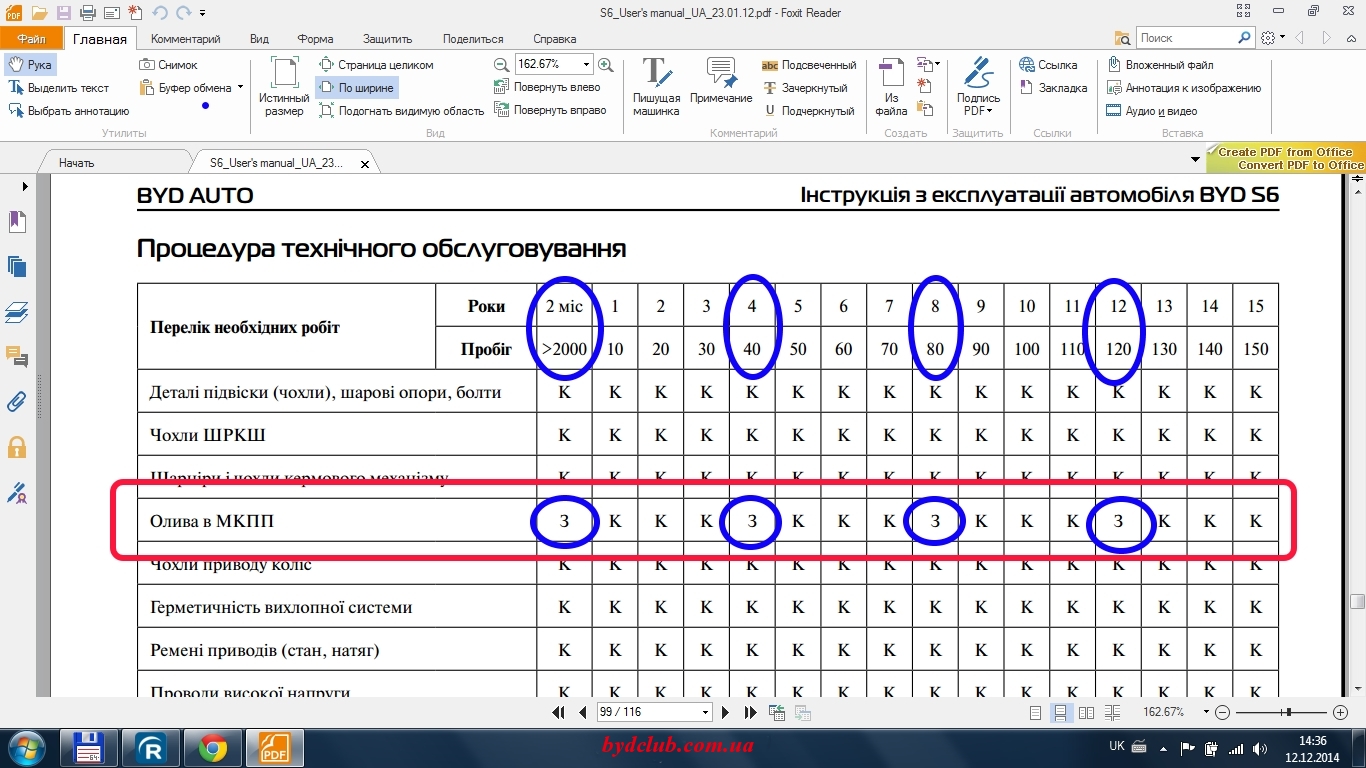Viewport: 1366px width, 768px height.
Task: Switch to facing pages view mode
Action: pos(1086,713)
